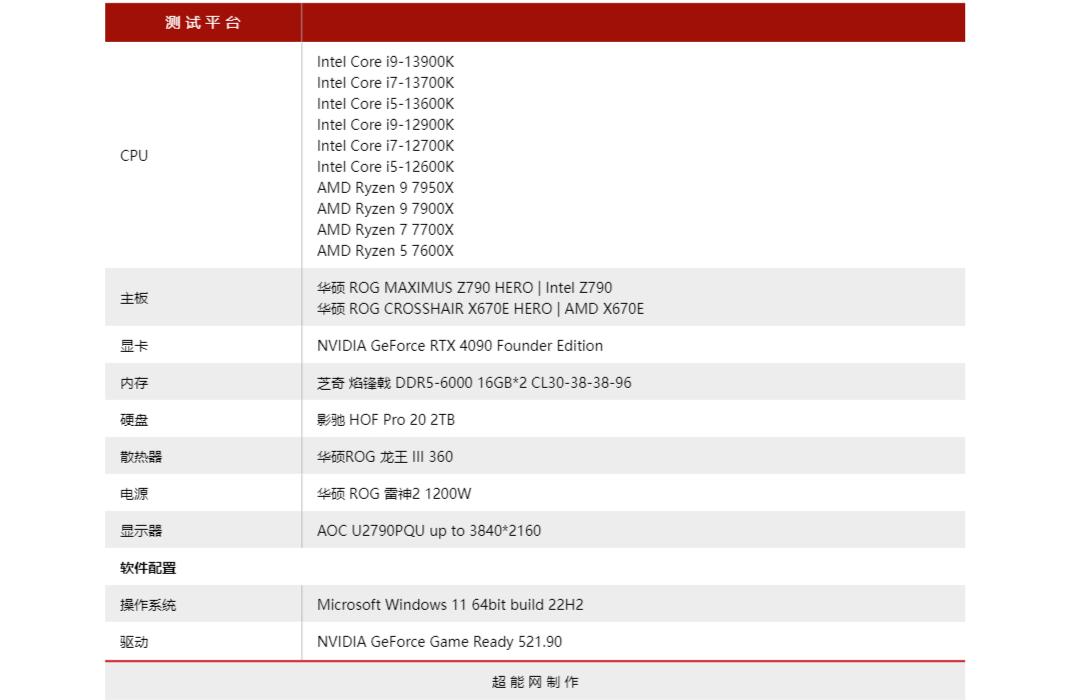Click NVIDIA GeForce Game Ready 521.90

tap(439, 642)
